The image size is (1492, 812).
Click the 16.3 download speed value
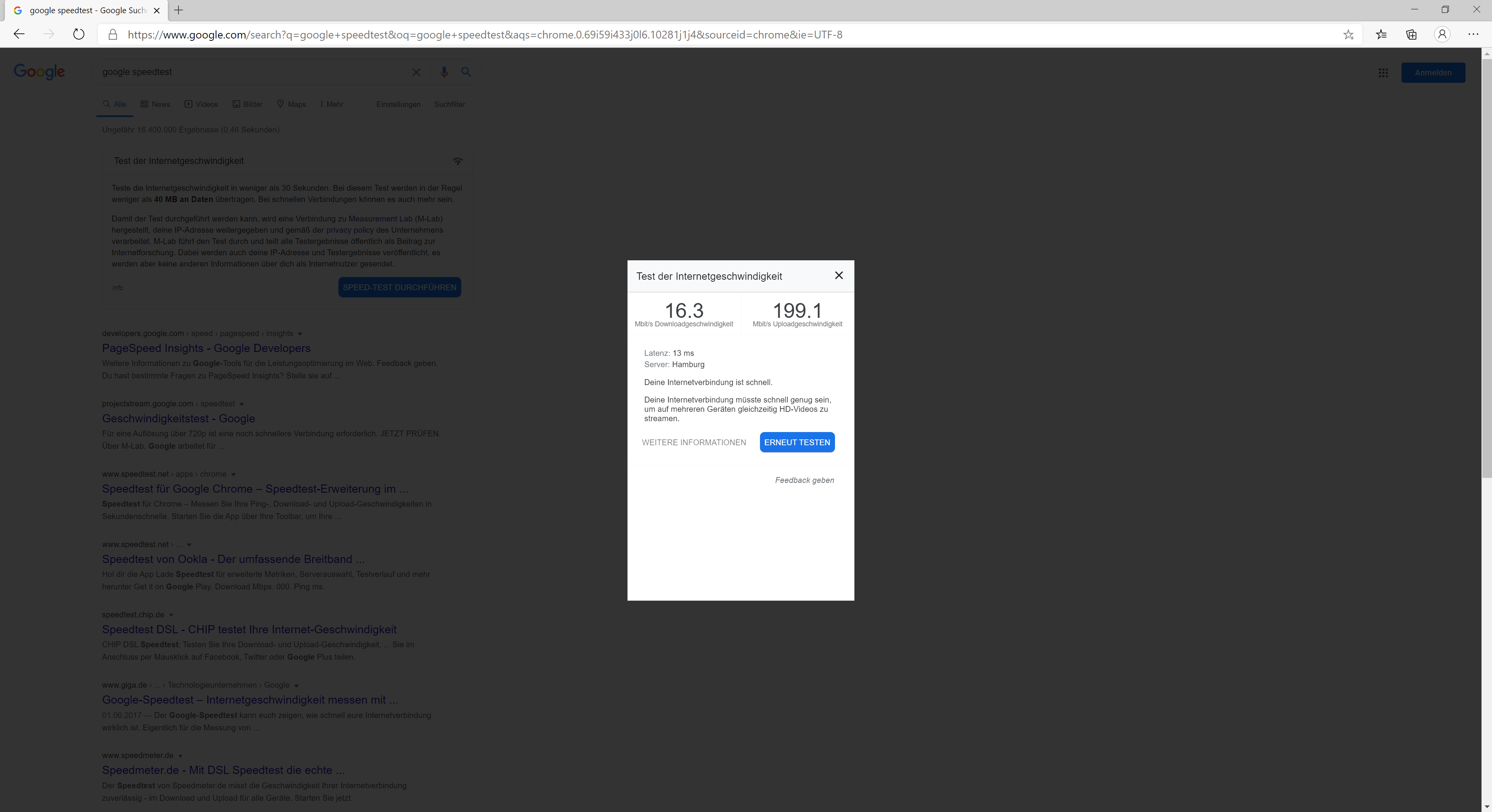click(x=684, y=310)
